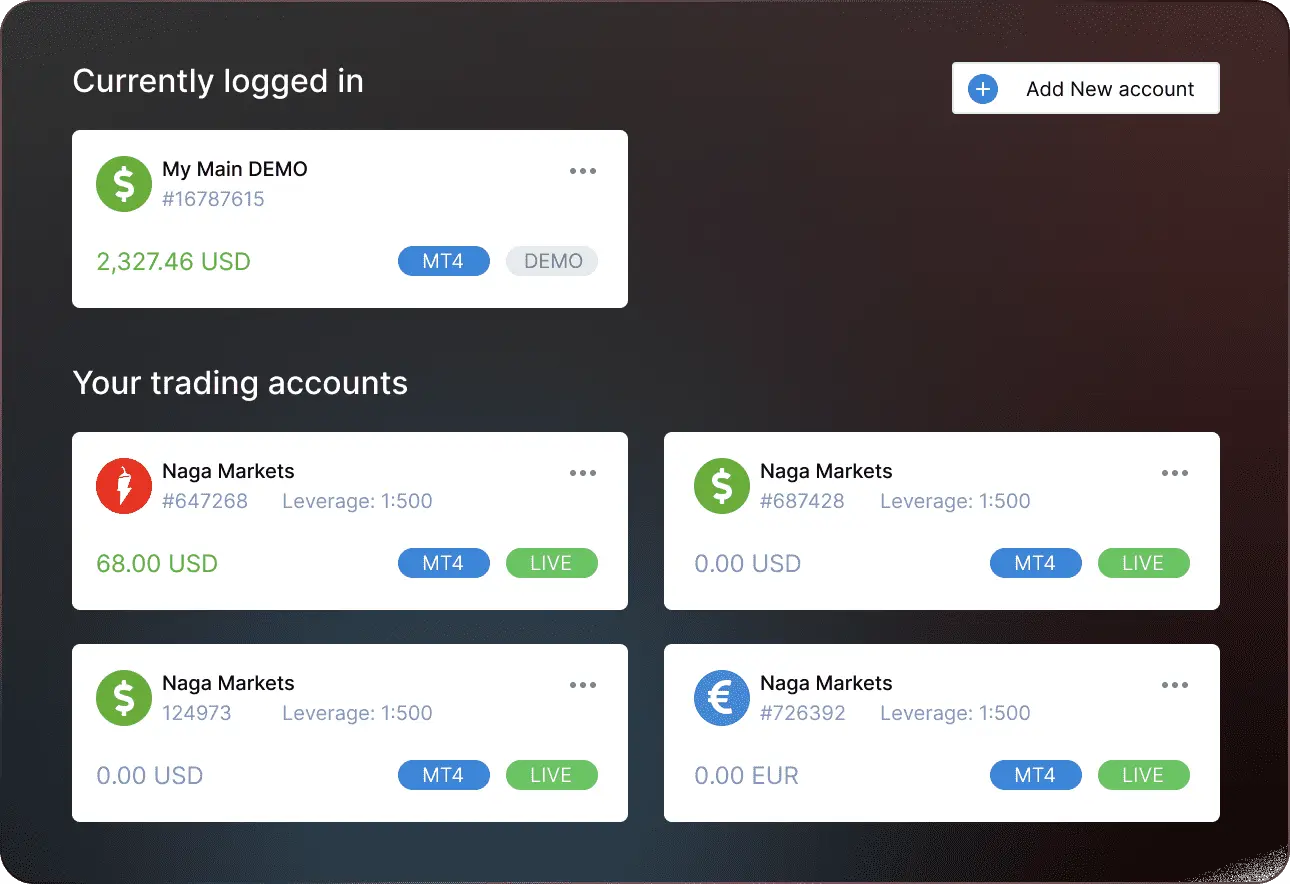Select the 68.00 USD balance amount

click(157, 563)
